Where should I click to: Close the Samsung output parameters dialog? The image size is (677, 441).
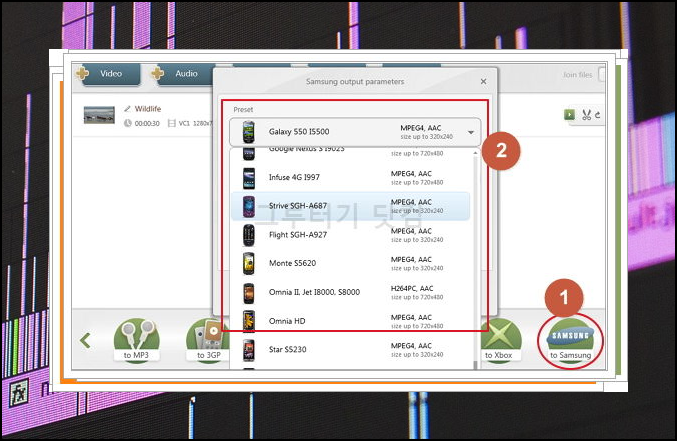click(484, 81)
